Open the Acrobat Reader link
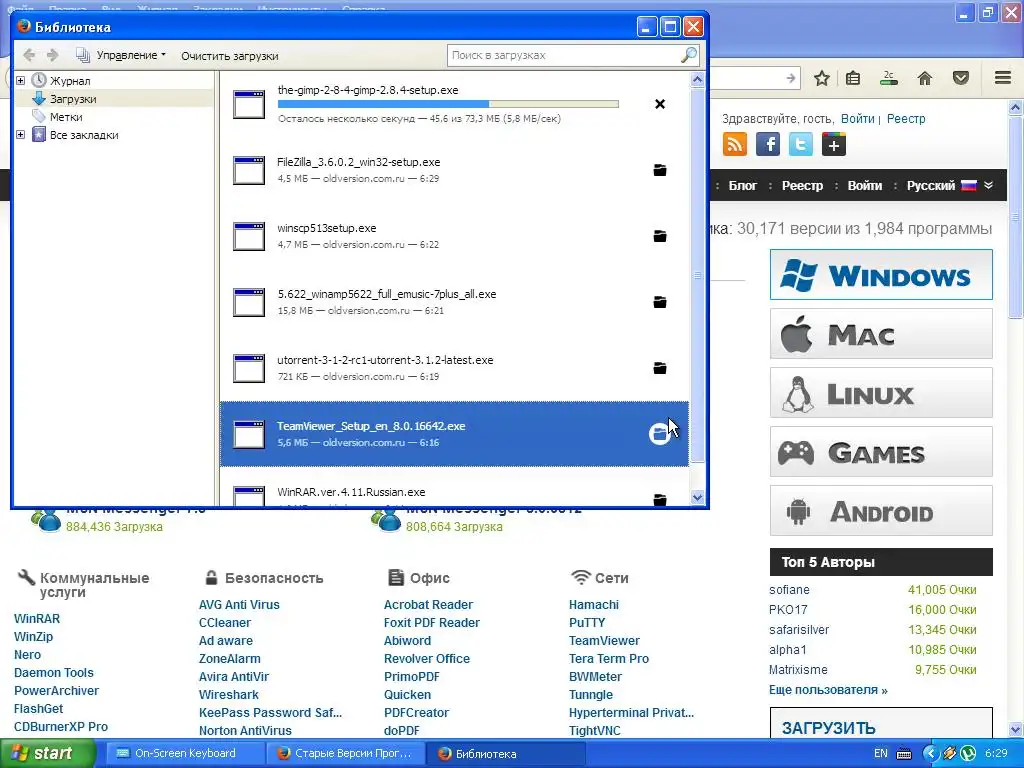The width and height of the screenshot is (1024, 768). click(x=428, y=605)
